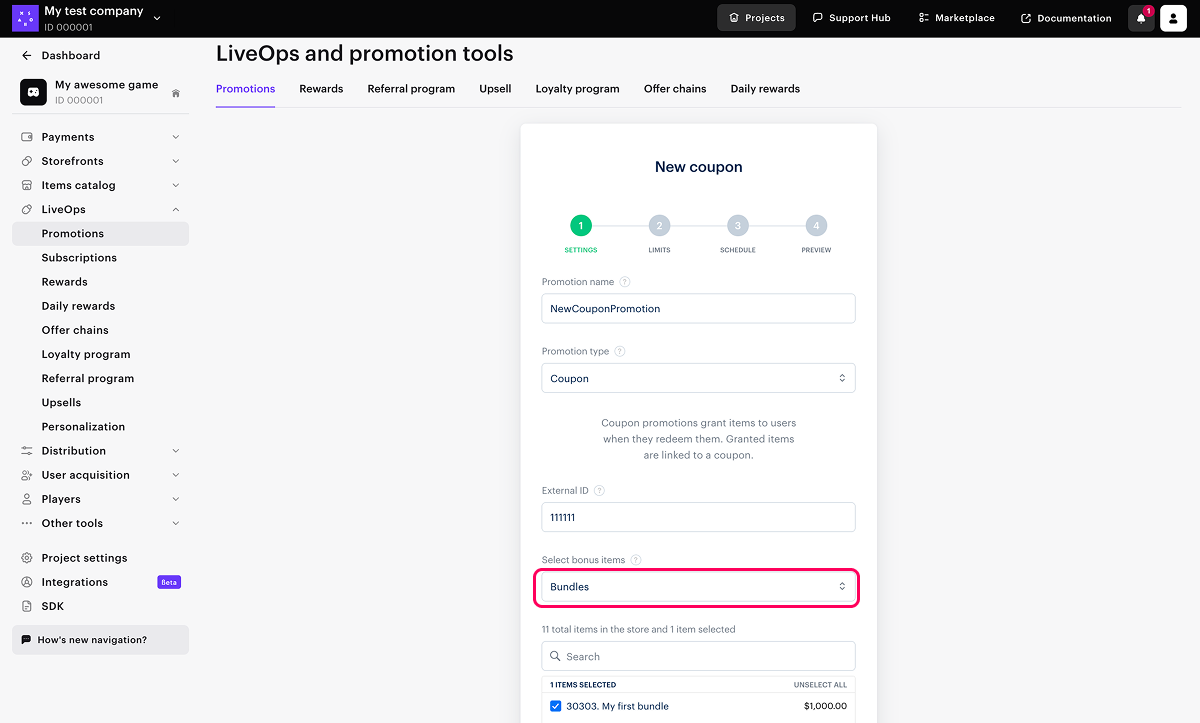Viewport: 1200px width, 723px height.
Task: Click the help icon next to Promotion type
Action: pyautogui.click(x=620, y=352)
